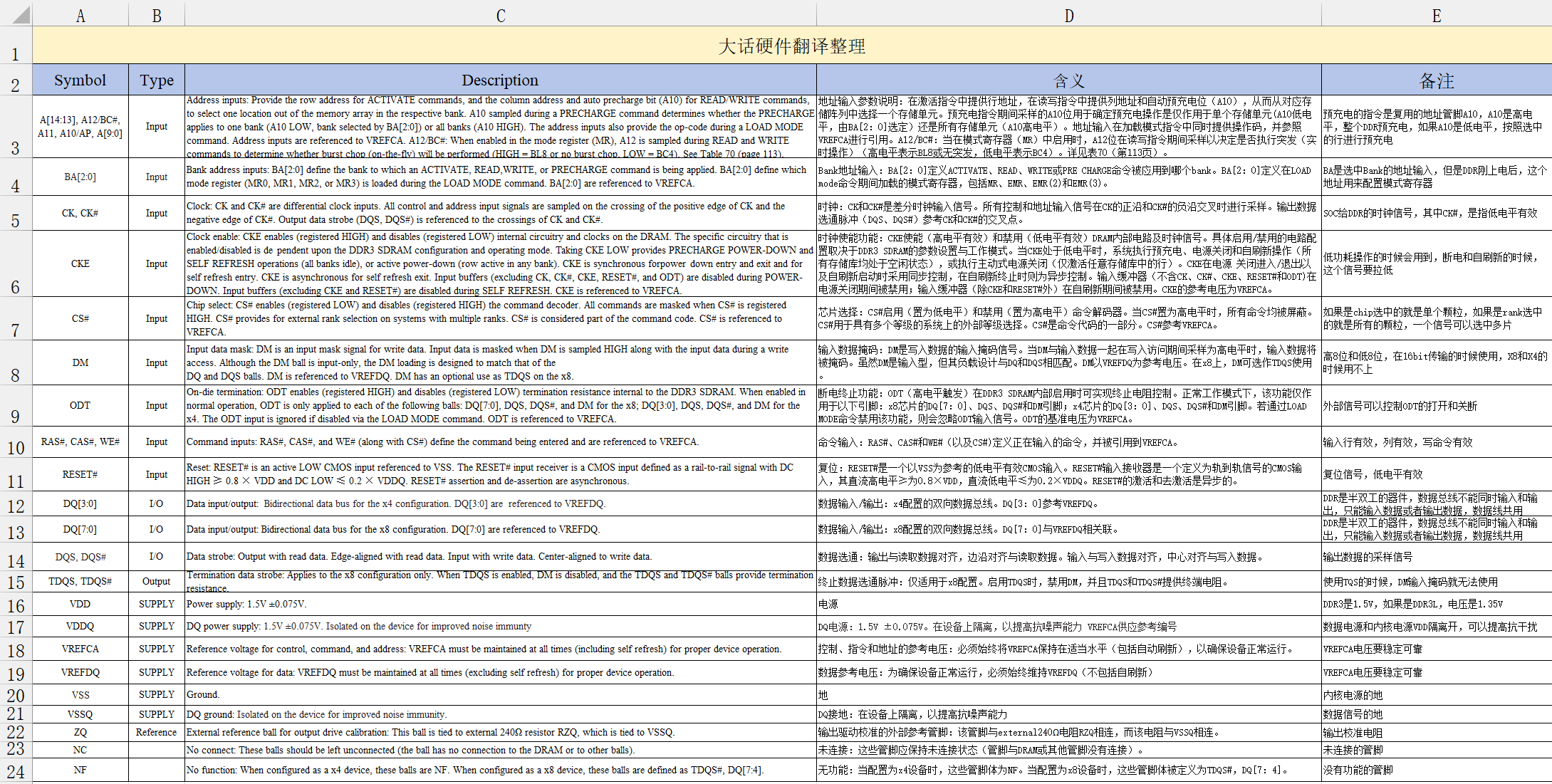This screenshot has width=1552, height=784.
Task: Click the Output type cell for TDQS
Action: click(x=157, y=581)
